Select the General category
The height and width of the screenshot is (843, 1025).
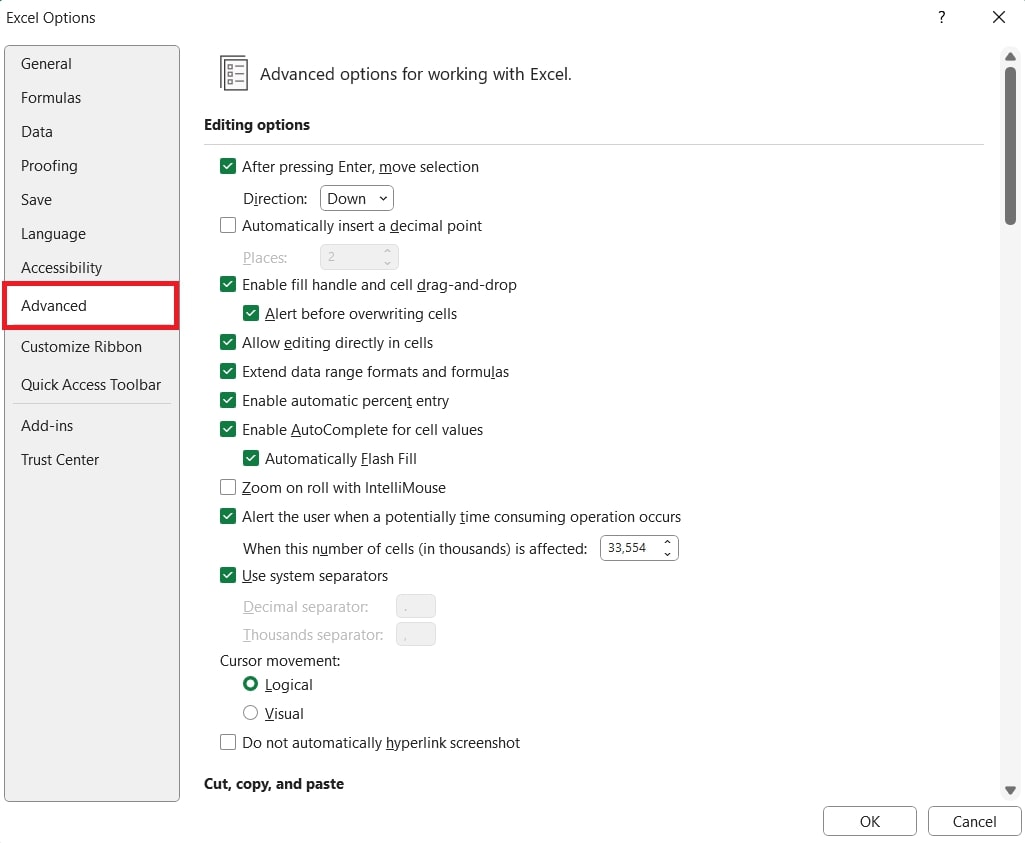pyautogui.click(x=92, y=64)
